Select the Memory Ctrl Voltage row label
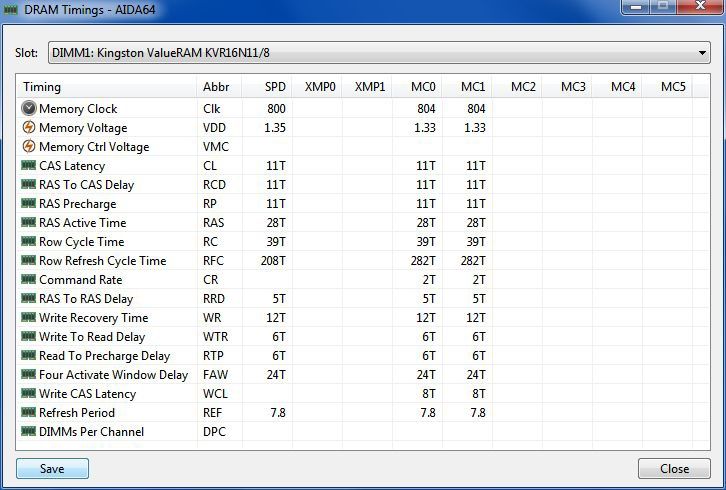This screenshot has width=726, height=490. (x=94, y=147)
